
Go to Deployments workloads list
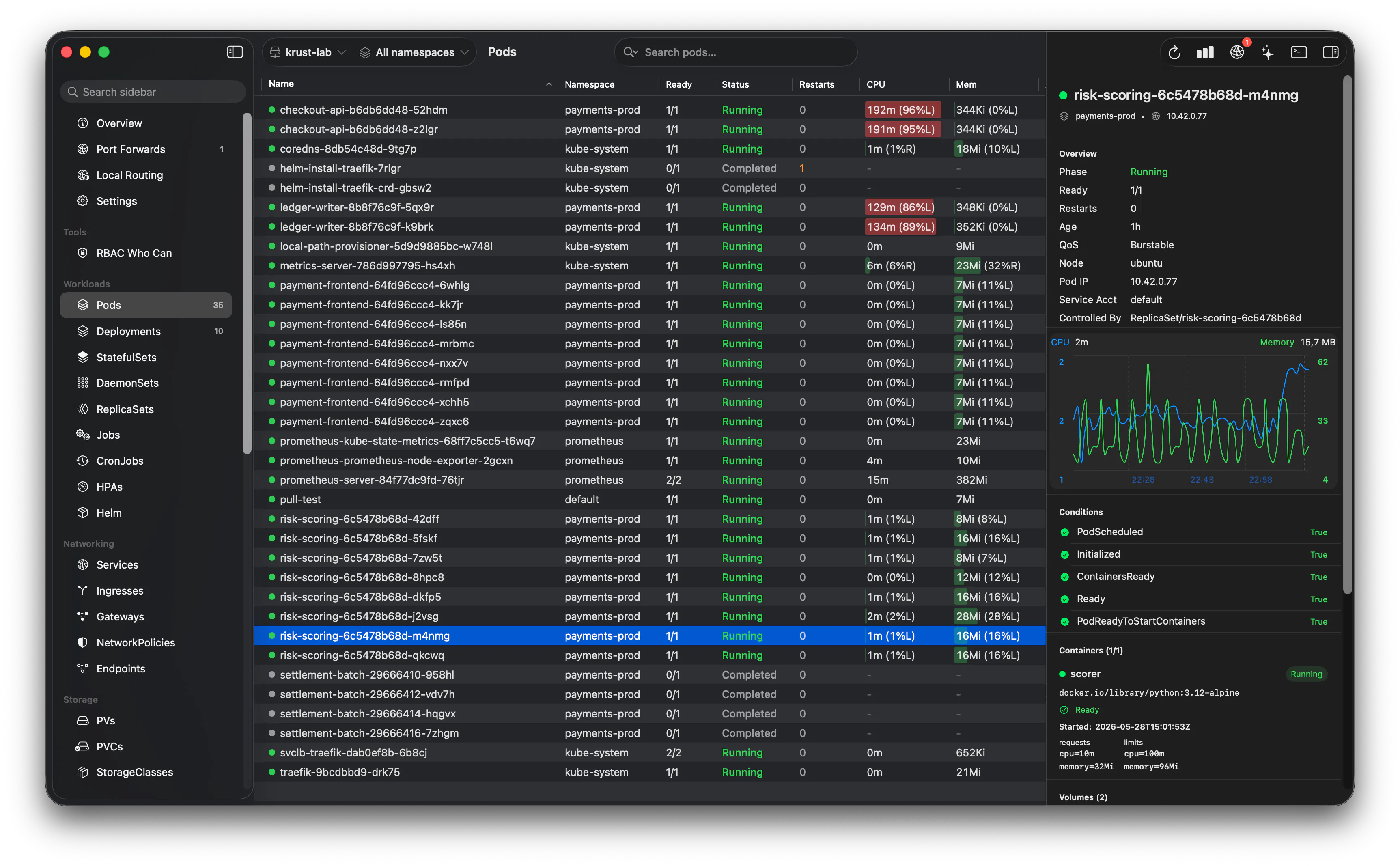pos(146,331)
